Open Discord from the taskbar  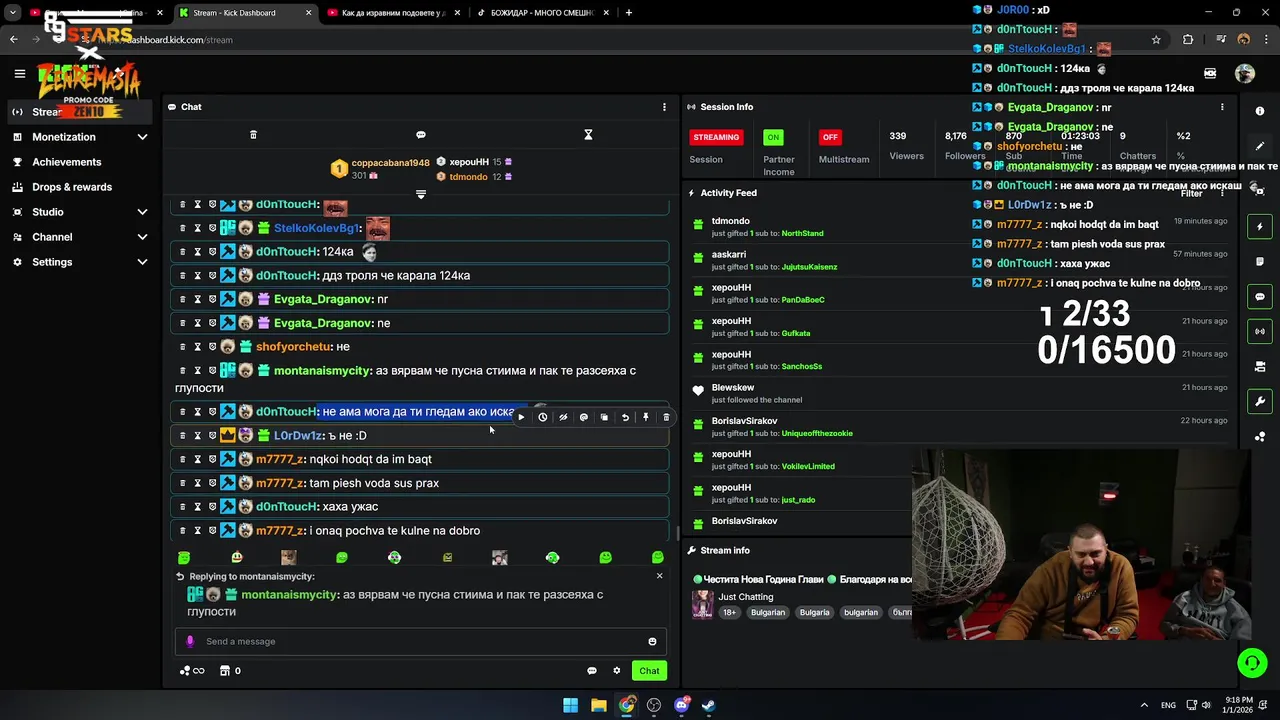pos(682,705)
